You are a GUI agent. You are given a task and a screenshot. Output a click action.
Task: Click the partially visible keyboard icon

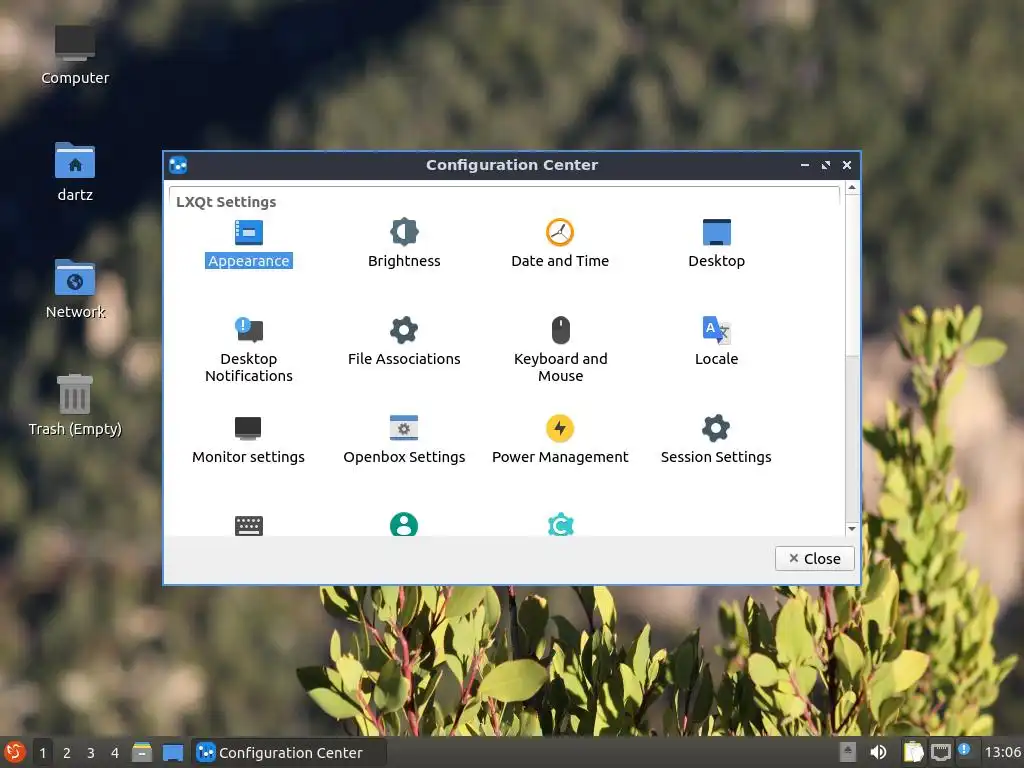click(248, 526)
